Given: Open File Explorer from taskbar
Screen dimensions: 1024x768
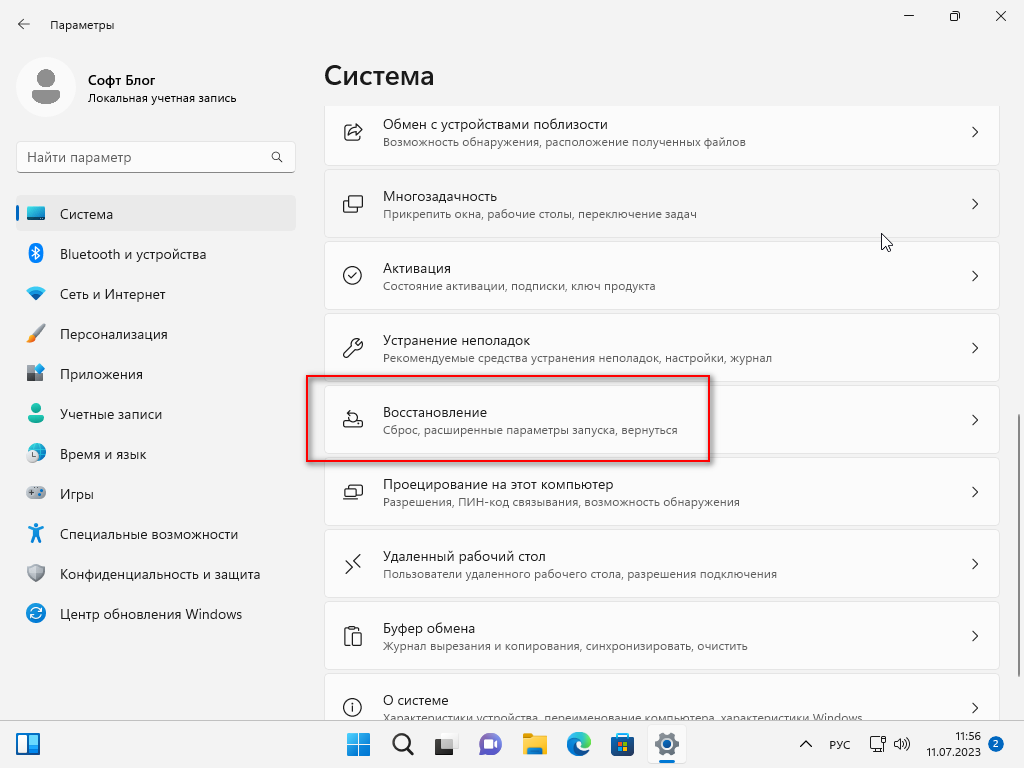Looking at the screenshot, I should (x=534, y=744).
